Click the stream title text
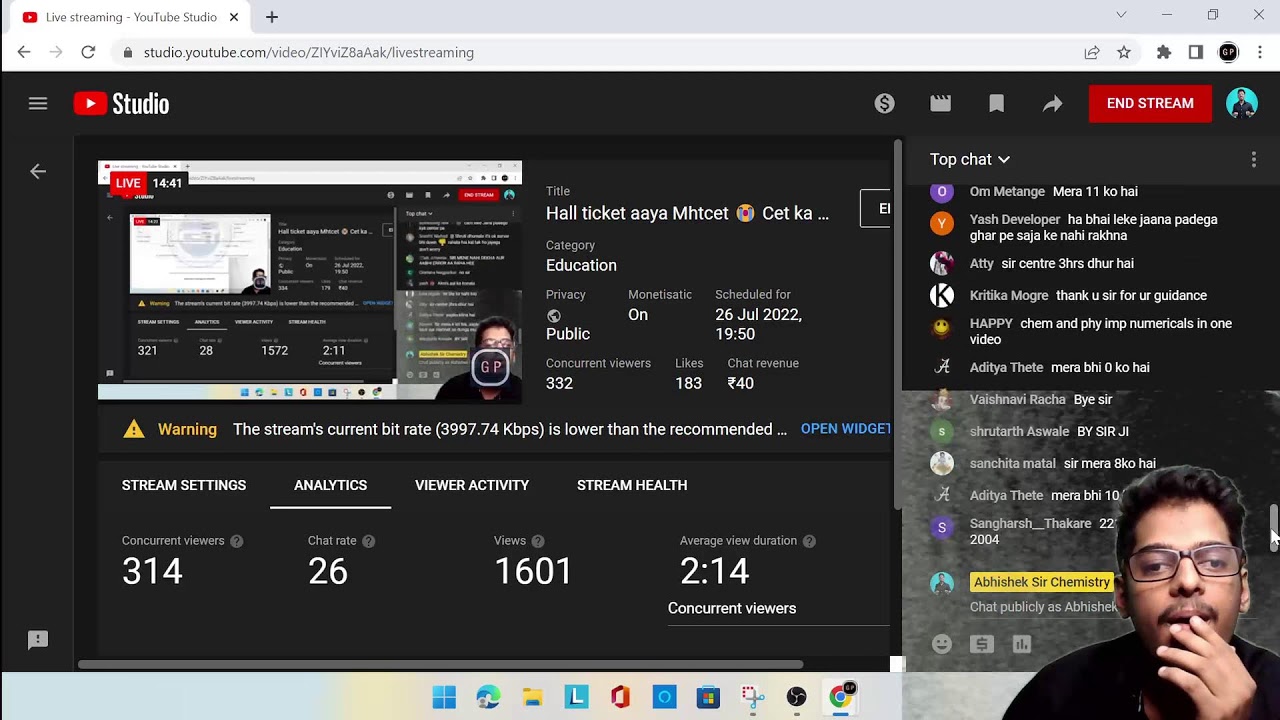The width and height of the screenshot is (1280, 720). coord(687,213)
